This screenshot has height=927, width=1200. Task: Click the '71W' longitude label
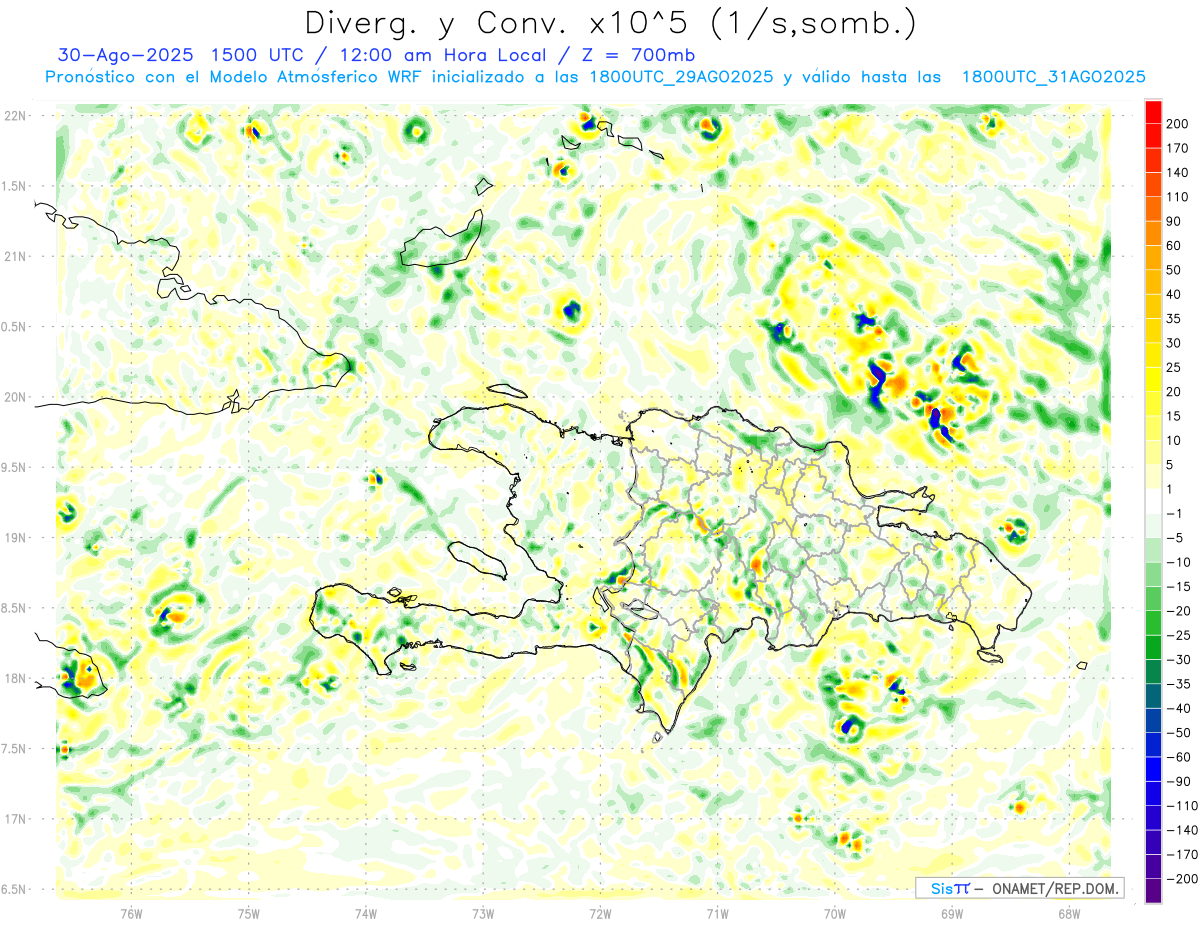coord(717,913)
